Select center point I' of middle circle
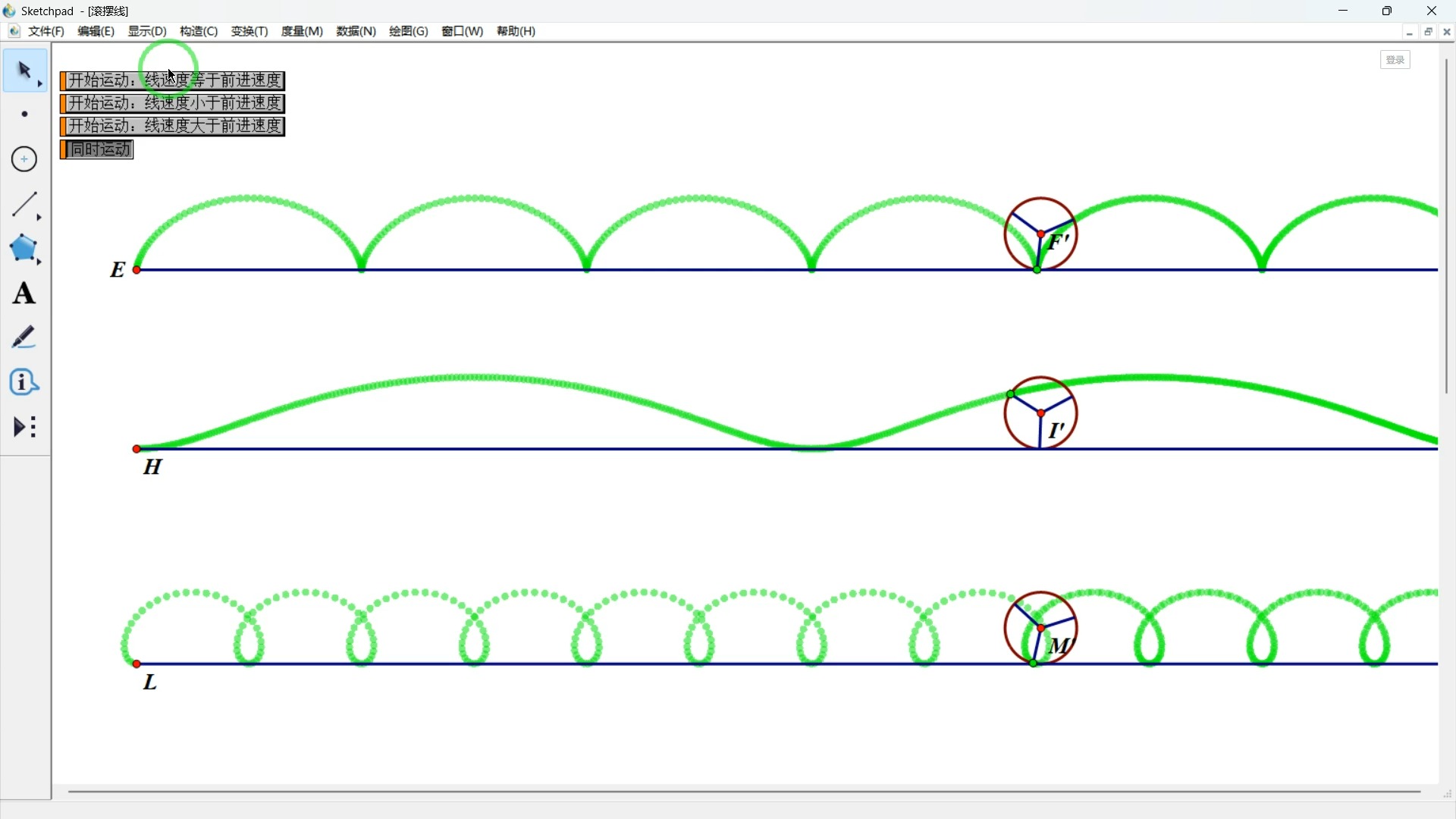Image resolution: width=1456 pixels, height=819 pixels. tap(1041, 413)
